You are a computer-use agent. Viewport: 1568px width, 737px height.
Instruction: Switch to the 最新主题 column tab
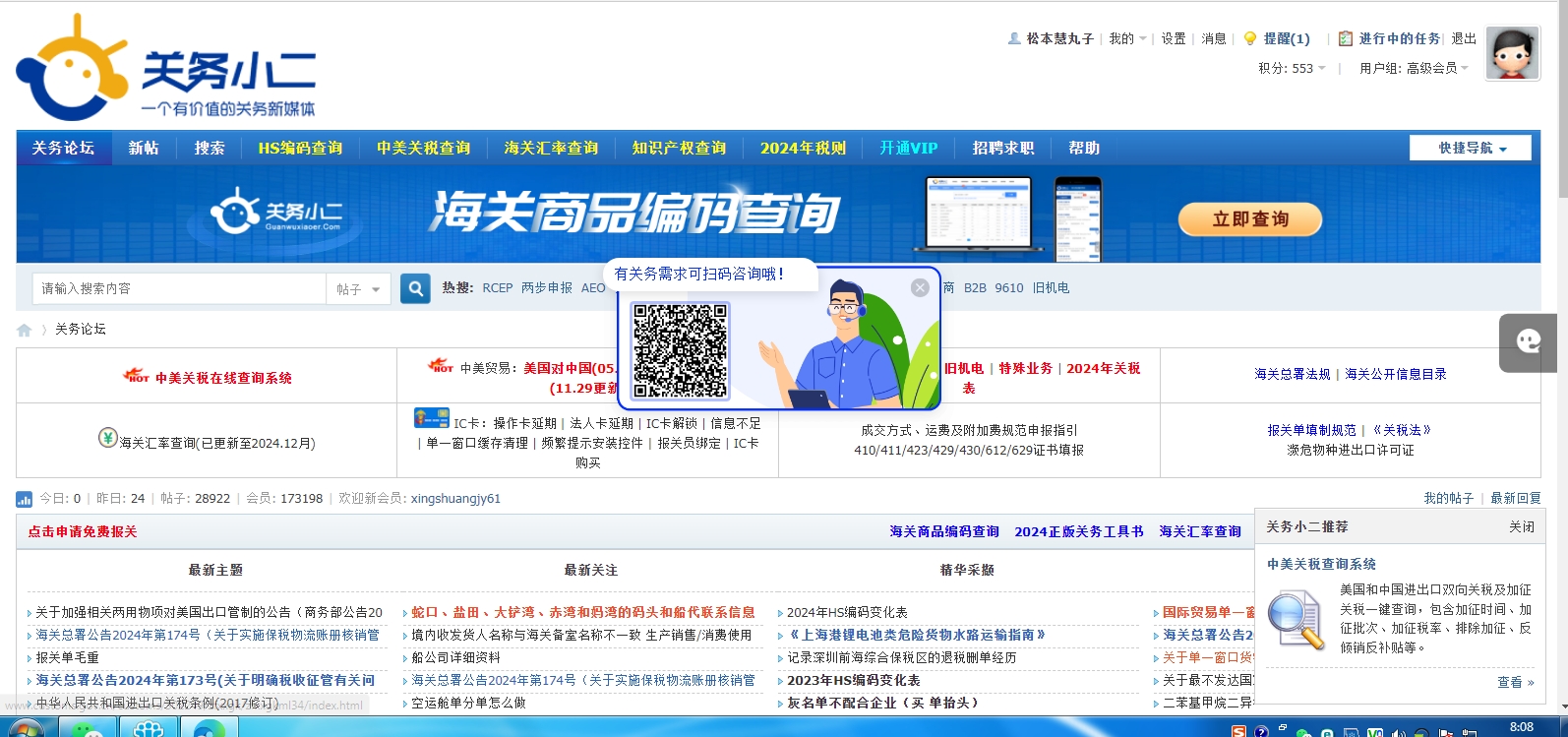(x=215, y=571)
